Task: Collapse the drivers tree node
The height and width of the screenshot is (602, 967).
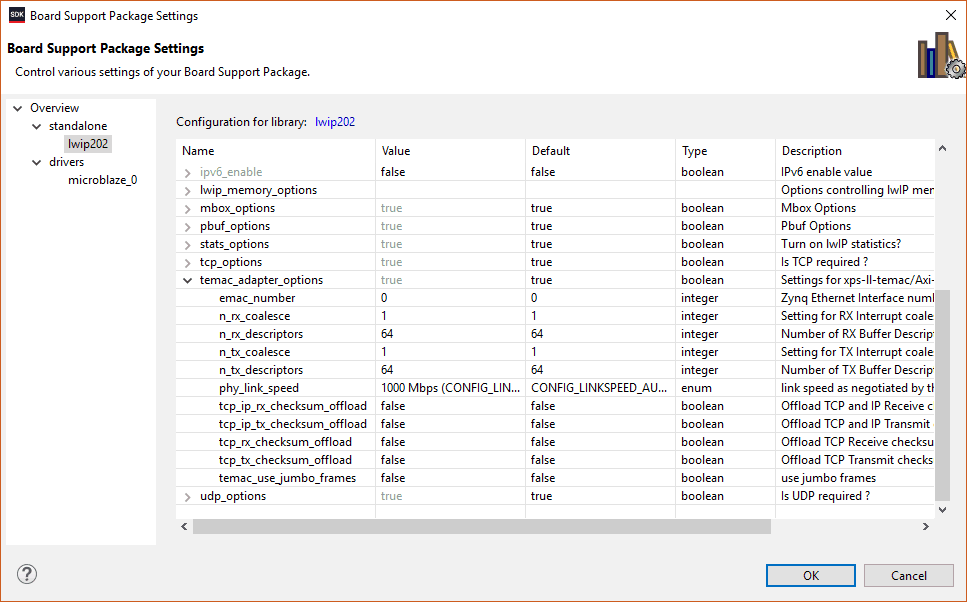Action: (x=36, y=162)
